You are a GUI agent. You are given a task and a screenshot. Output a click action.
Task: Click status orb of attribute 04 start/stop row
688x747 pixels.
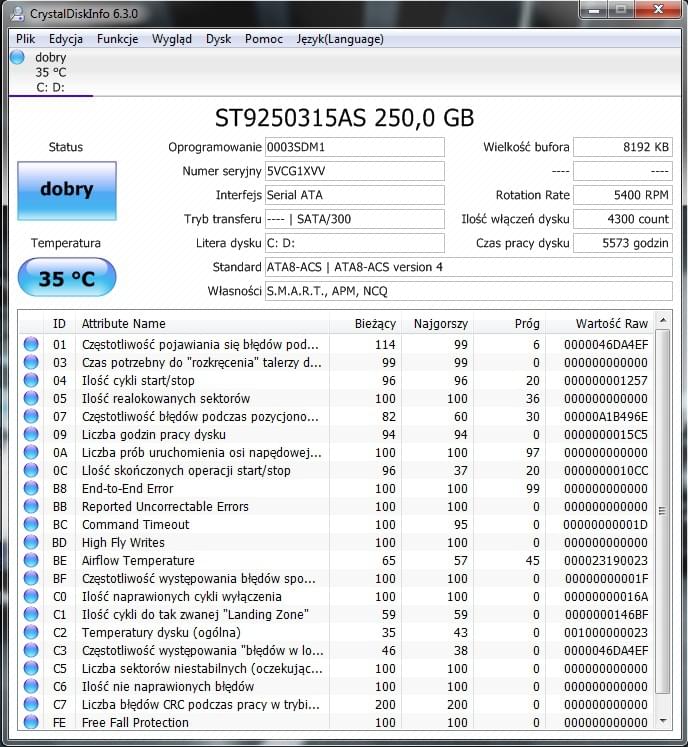(x=31, y=380)
